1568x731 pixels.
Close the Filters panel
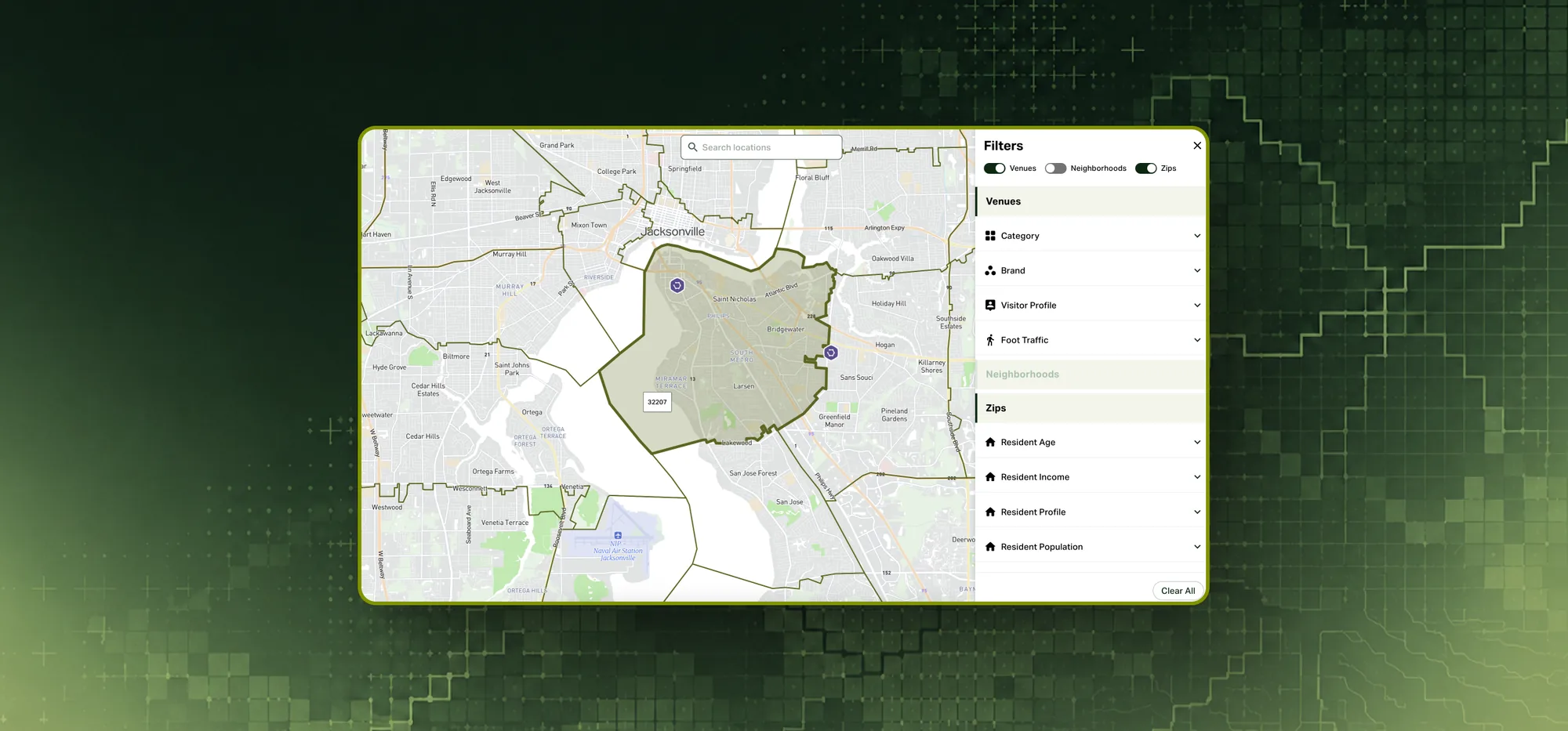pyautogui.click(x=1197, y=146)
